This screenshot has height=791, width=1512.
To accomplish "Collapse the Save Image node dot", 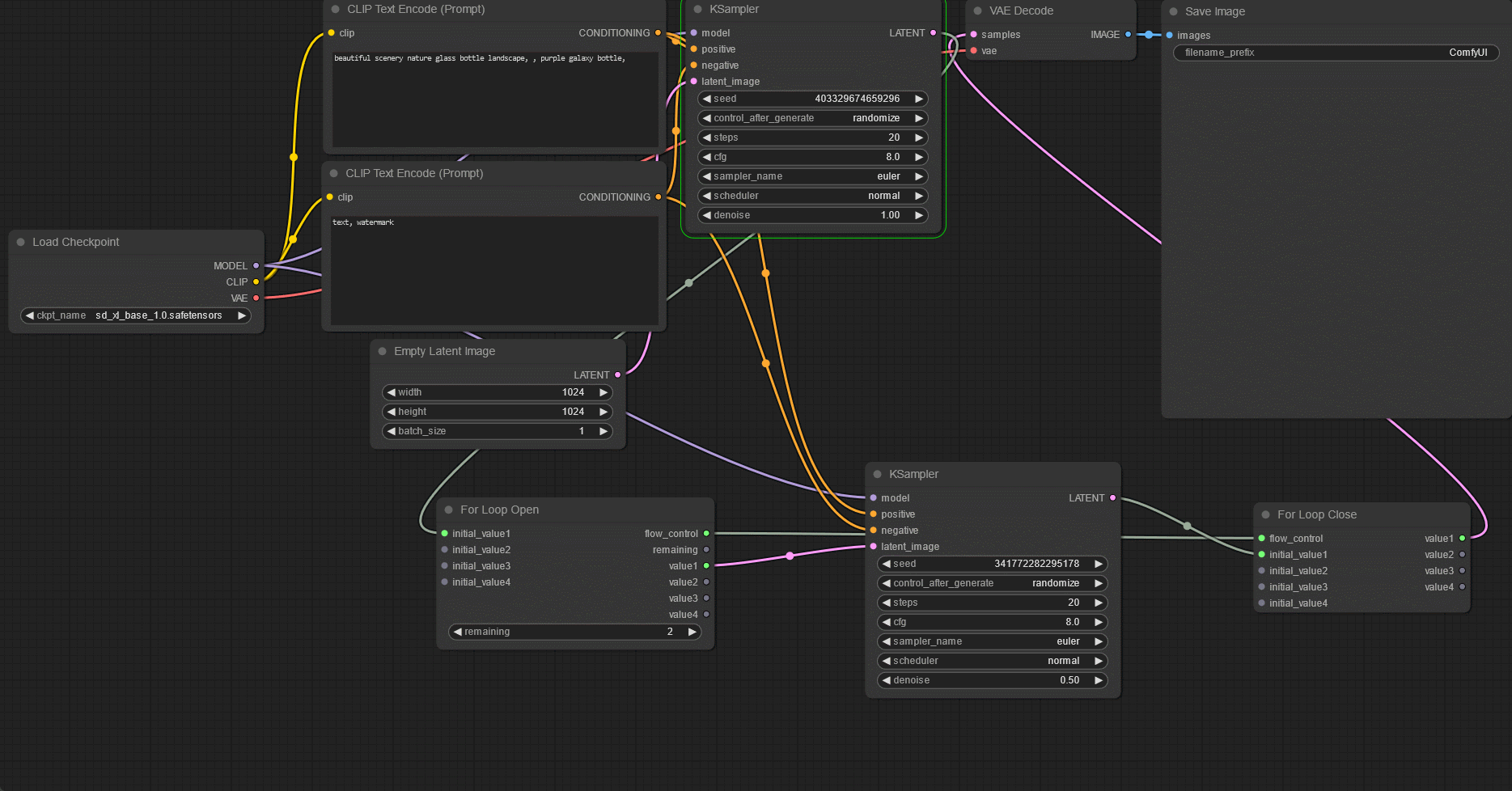I will click(x=1174, y=11).
